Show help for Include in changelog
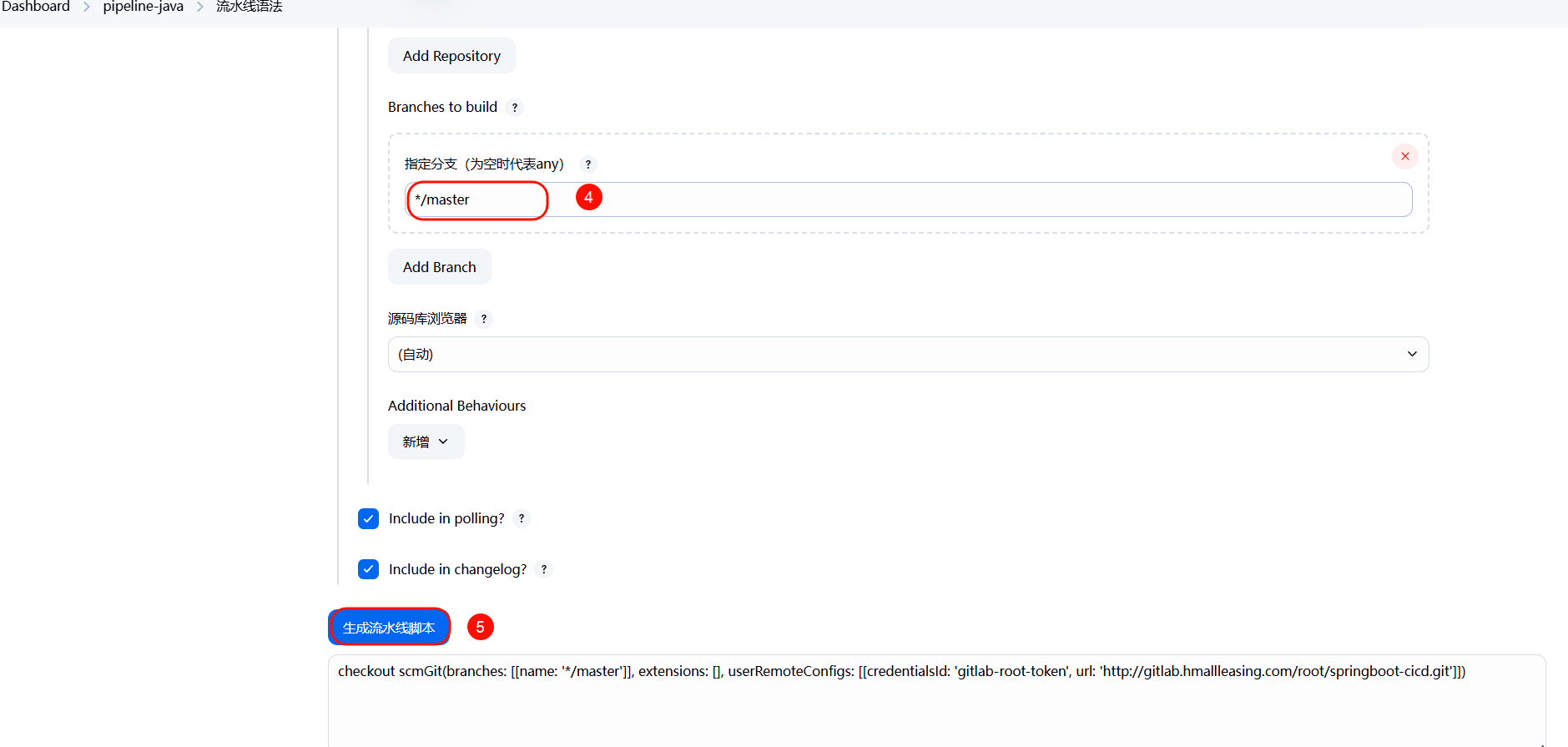Screen dimensions: 1568x747 tap(544, 569)
